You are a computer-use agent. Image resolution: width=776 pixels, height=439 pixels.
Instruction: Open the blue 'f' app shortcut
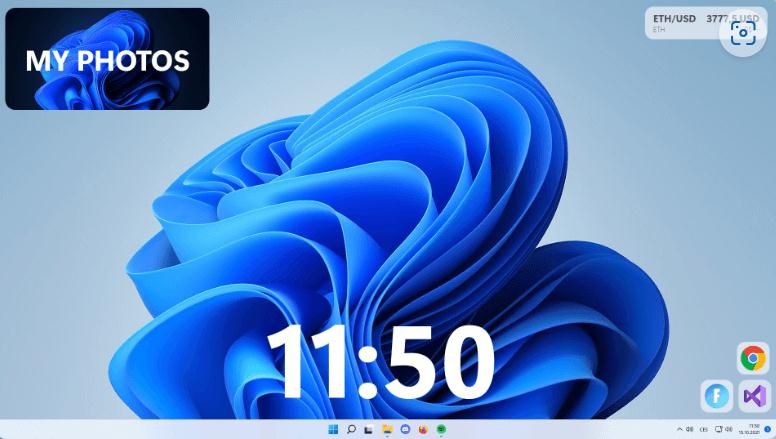click(x=717, y=396)
